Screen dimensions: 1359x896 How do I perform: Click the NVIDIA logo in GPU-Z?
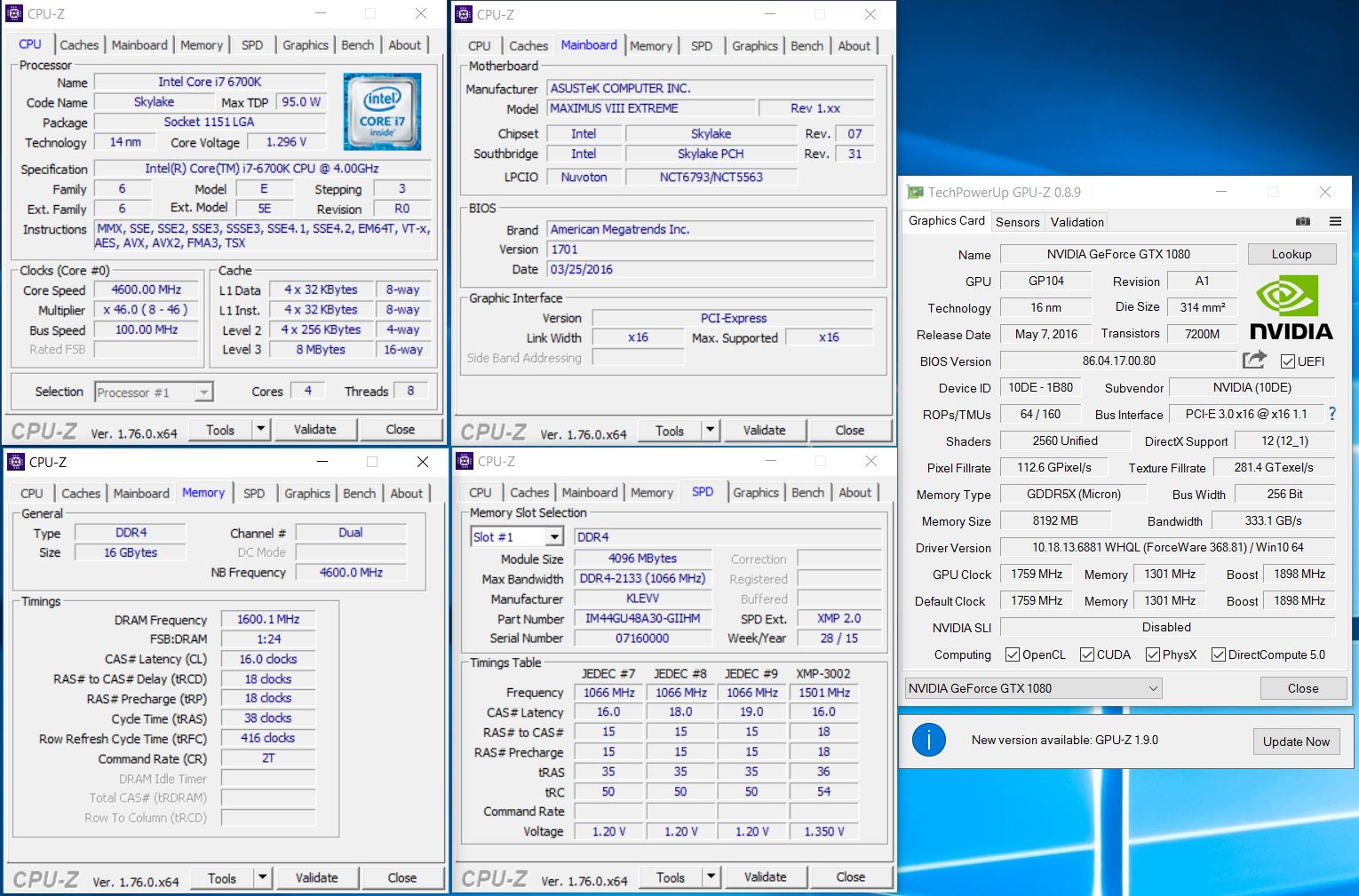coord(1291,307)
